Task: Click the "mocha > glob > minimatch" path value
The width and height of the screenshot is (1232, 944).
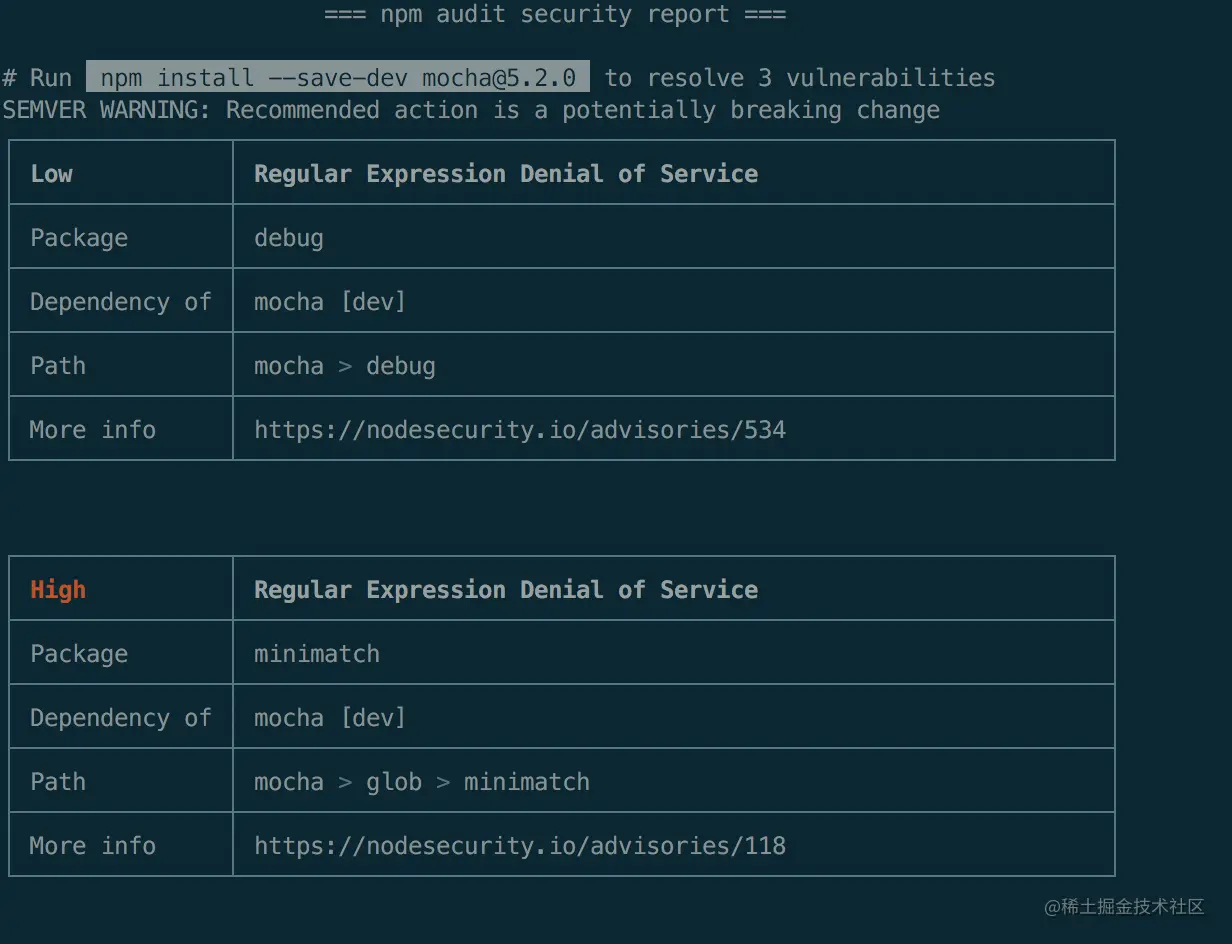Action: tap(421, 782)
